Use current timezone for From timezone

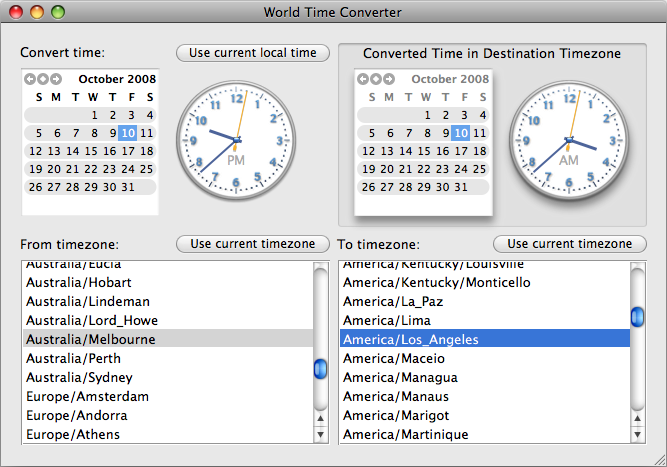(252, 244)
